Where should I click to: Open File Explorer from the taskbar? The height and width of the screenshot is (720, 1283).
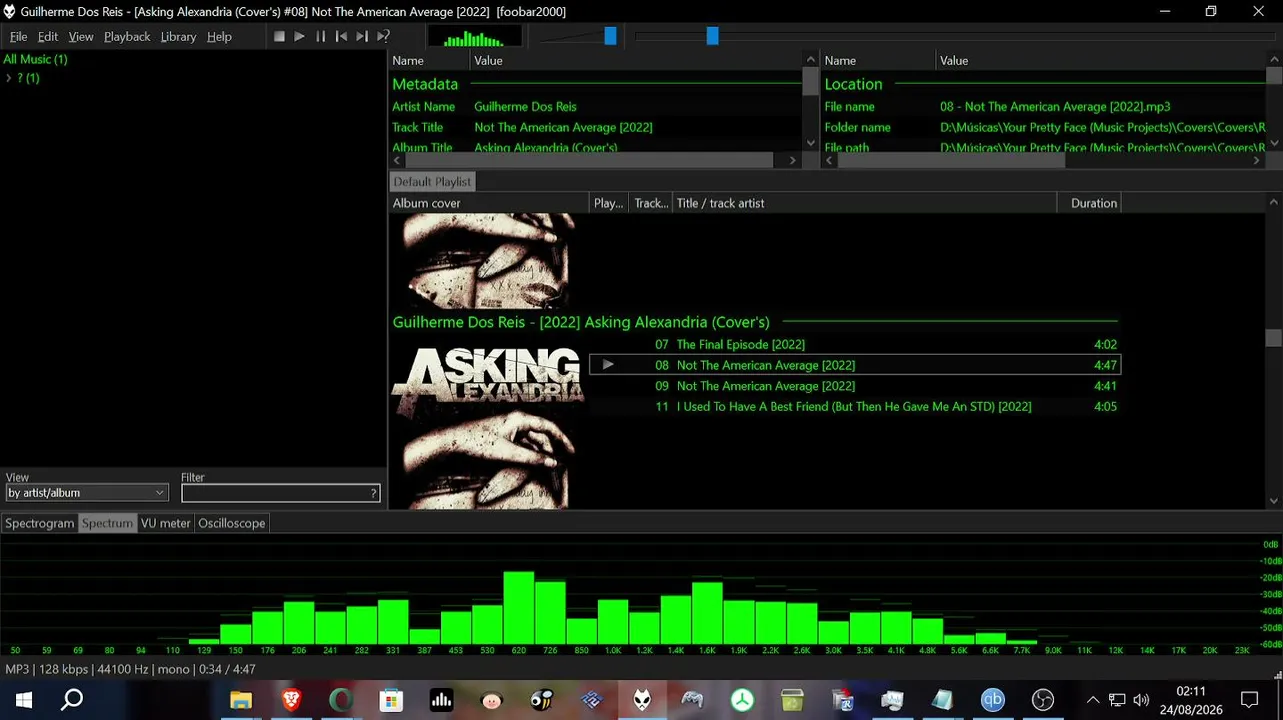(241, 700)
